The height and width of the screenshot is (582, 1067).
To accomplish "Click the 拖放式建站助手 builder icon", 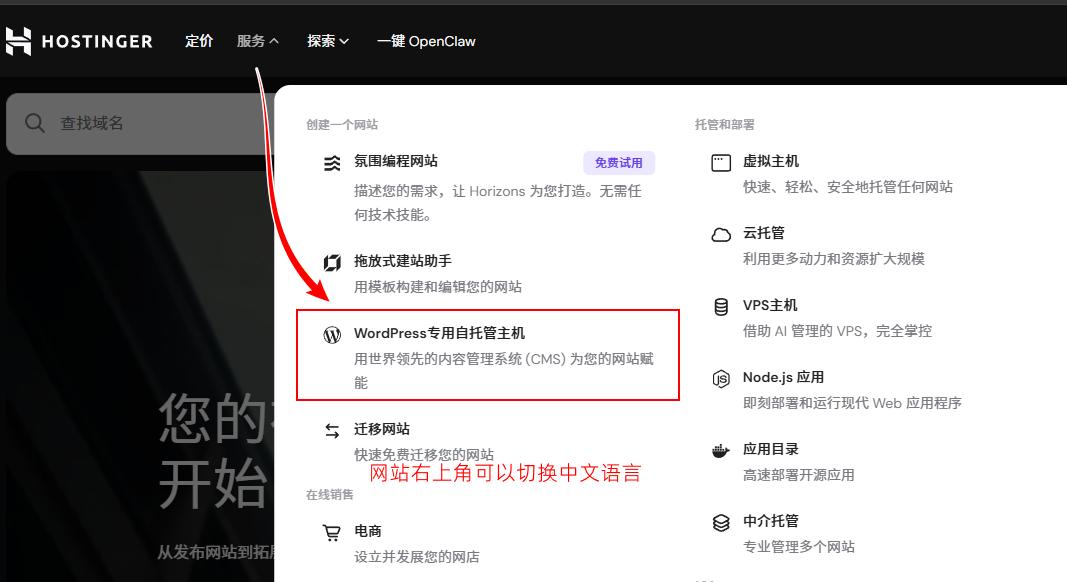I will coord(332,263).
